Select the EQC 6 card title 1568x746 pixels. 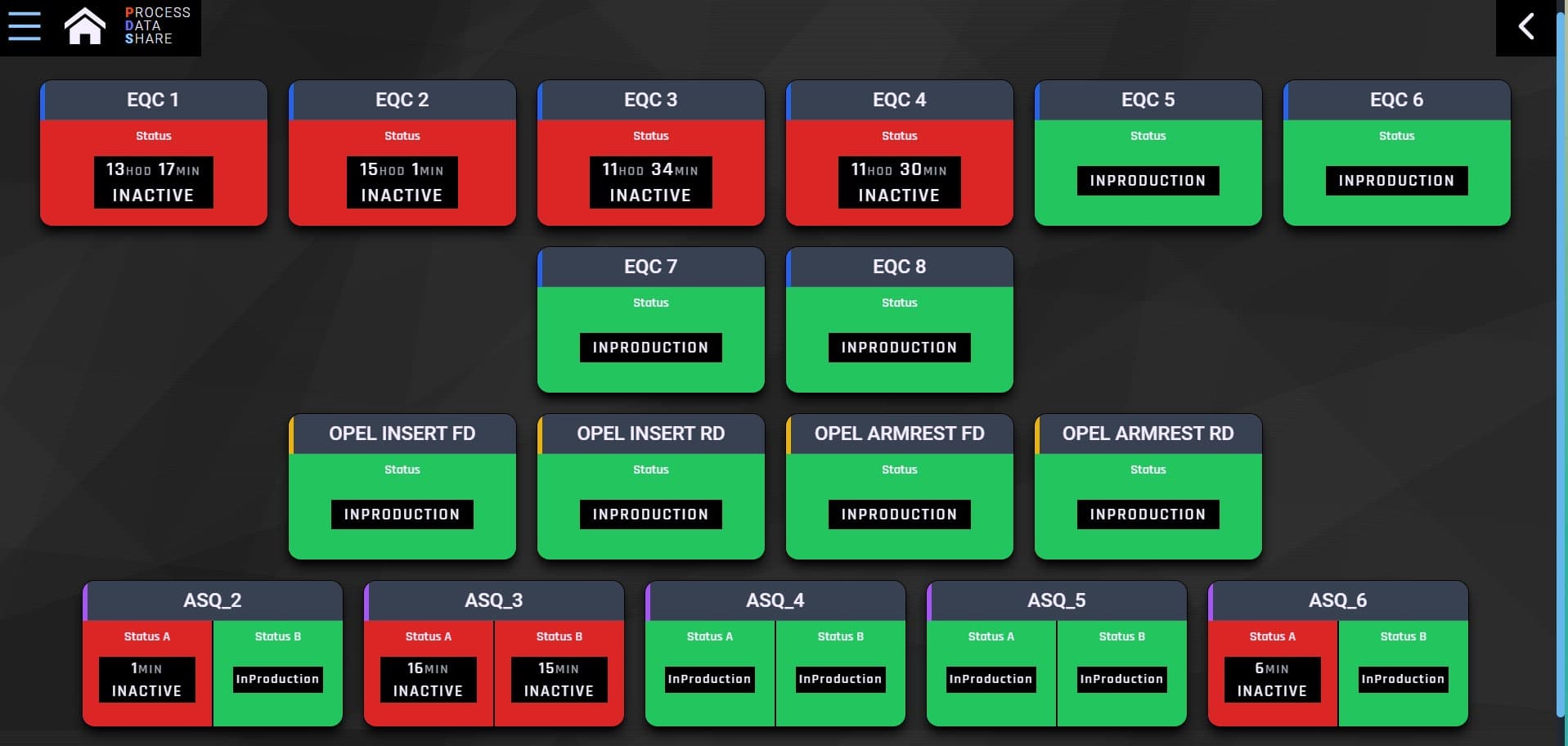click(1396, 100)
